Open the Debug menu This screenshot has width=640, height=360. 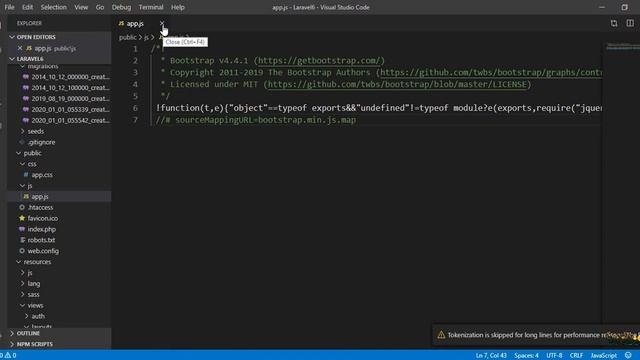[121, 7]
